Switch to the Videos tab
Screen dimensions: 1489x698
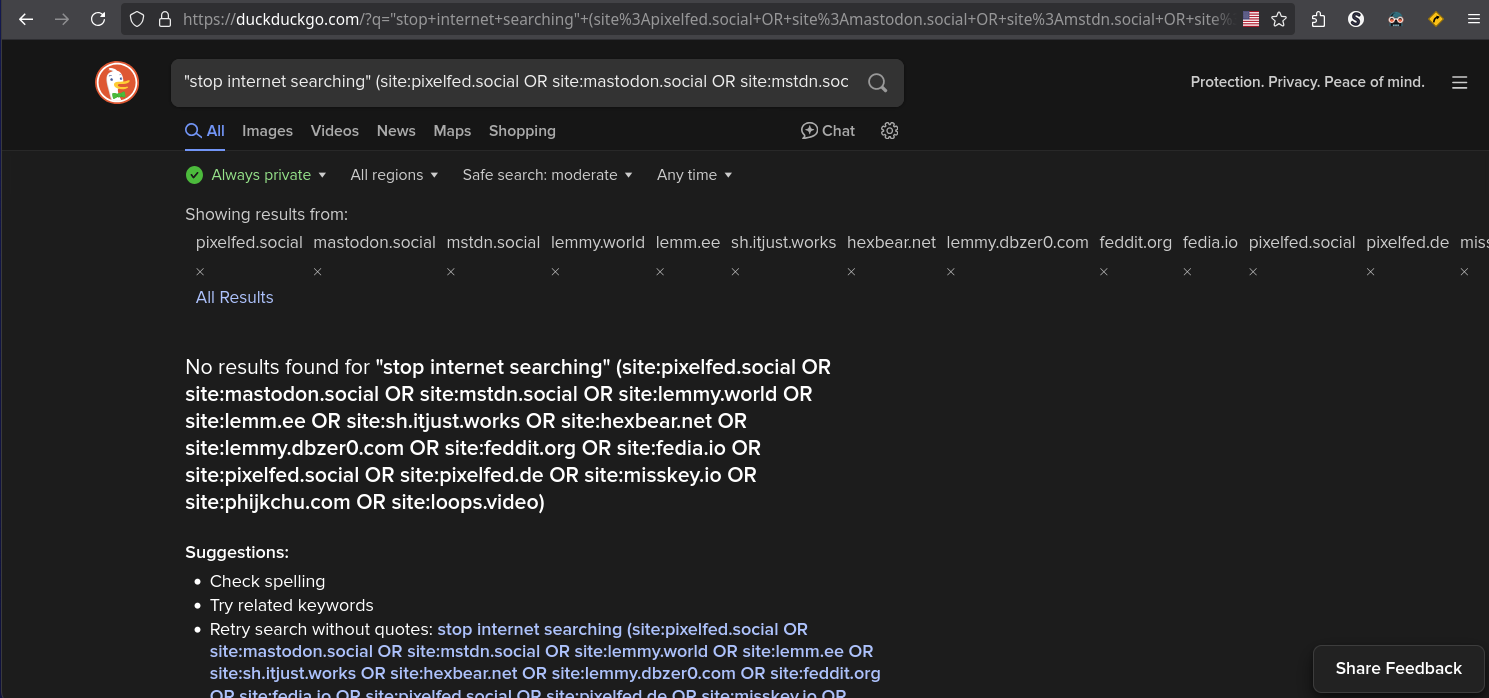tap(334, 131)
